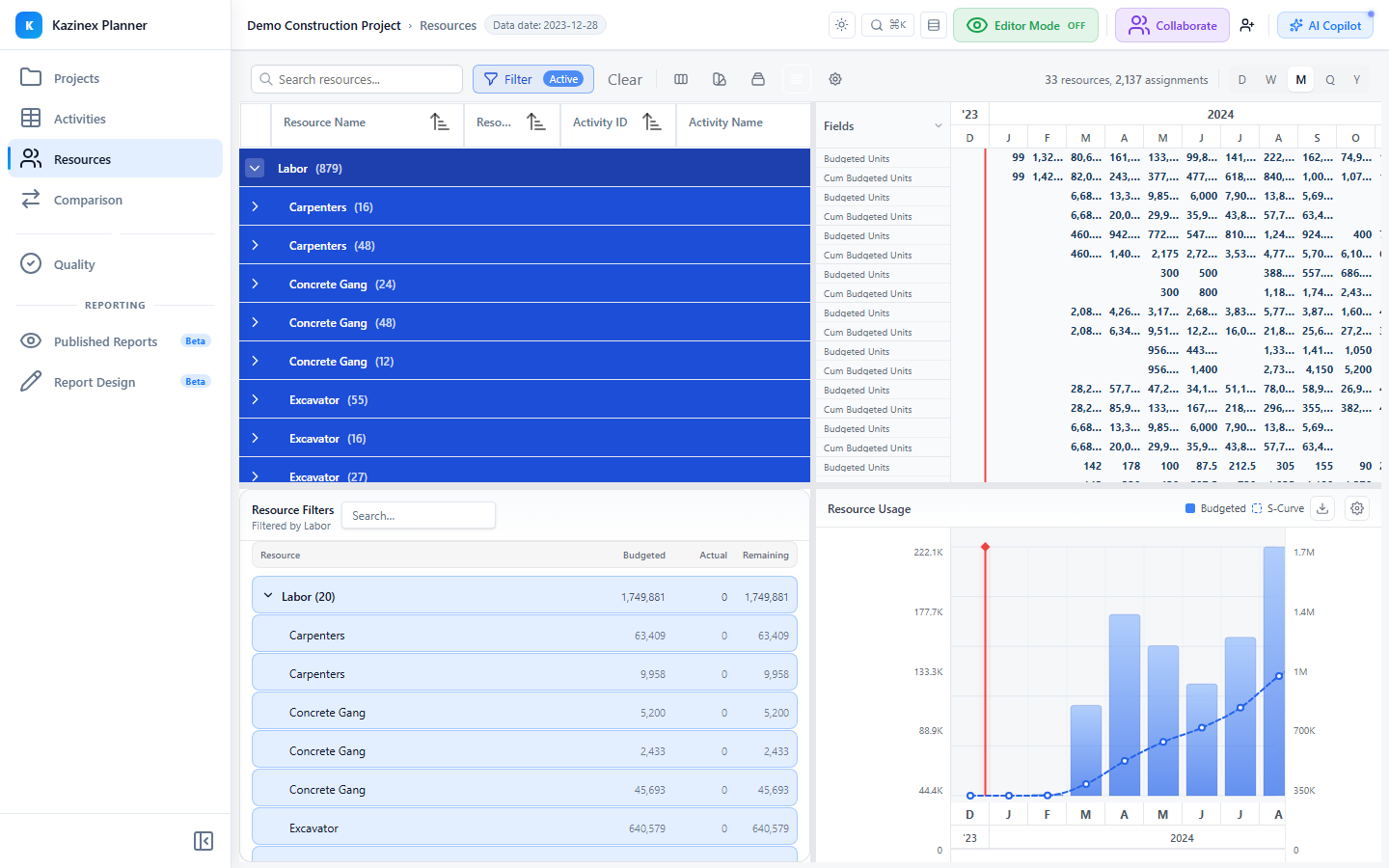Sort by Activity ID column icon
Image resolution: width=1389 pixels, height=868 pixels.
[652, 122]
